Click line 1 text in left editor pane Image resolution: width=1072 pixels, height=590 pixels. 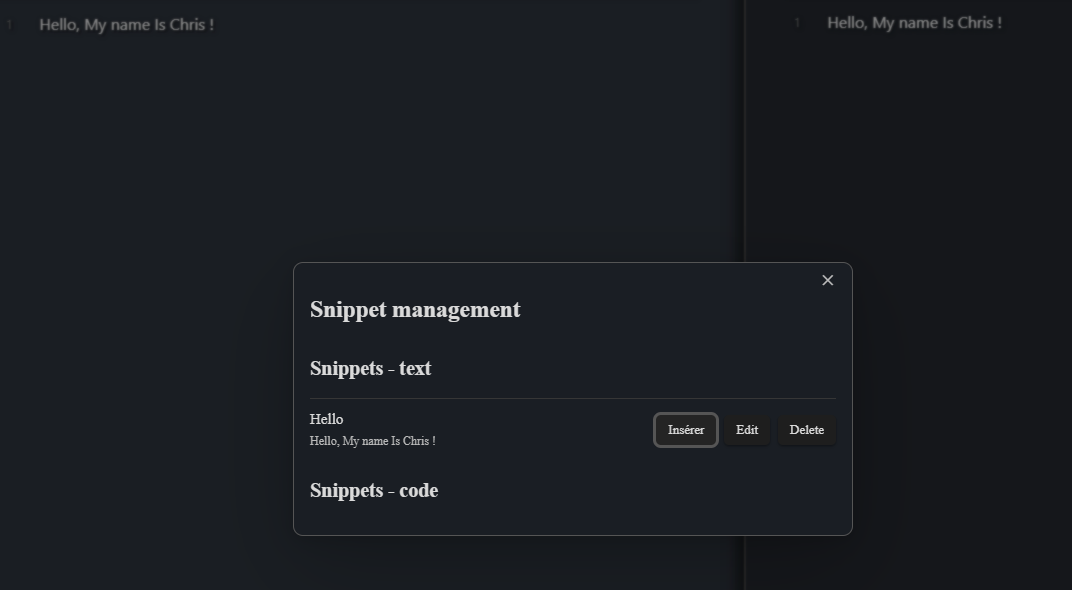coord(126,25)
